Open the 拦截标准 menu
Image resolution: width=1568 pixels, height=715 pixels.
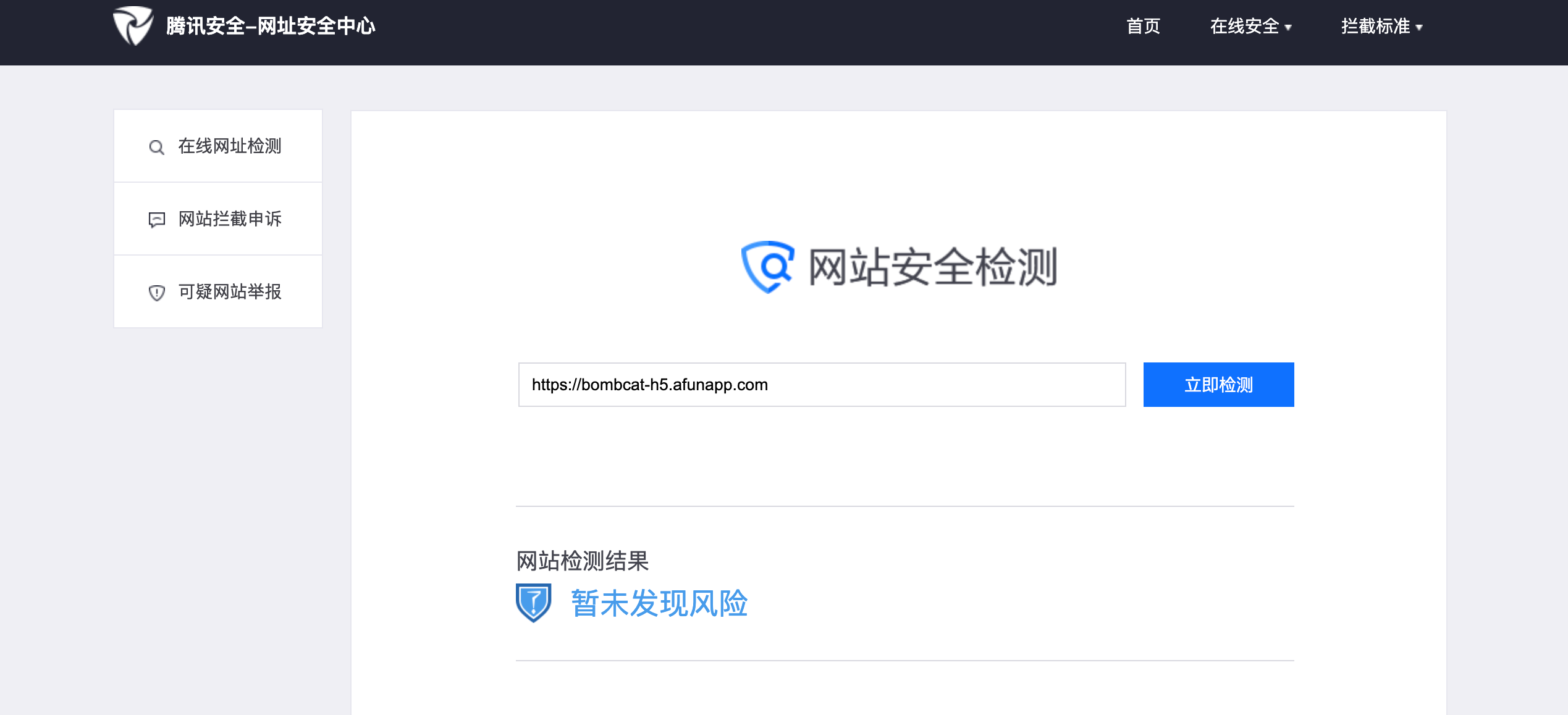point(1375,26)
